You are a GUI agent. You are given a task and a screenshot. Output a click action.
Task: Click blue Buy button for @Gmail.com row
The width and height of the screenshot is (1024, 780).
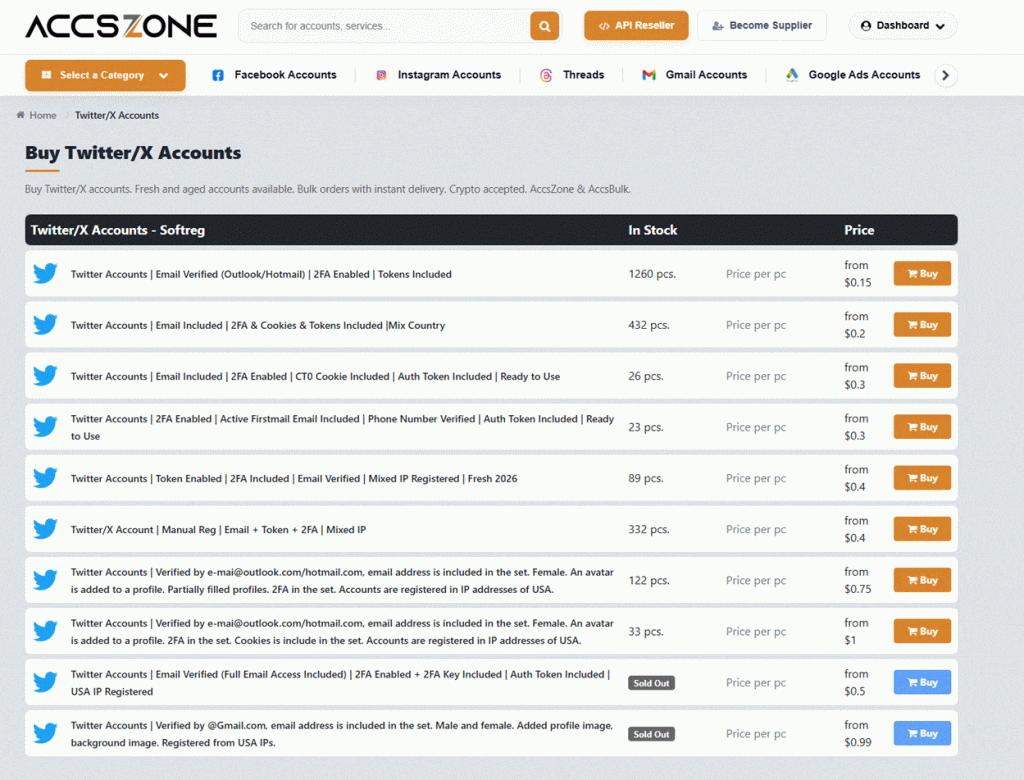(x=922, y=733)
